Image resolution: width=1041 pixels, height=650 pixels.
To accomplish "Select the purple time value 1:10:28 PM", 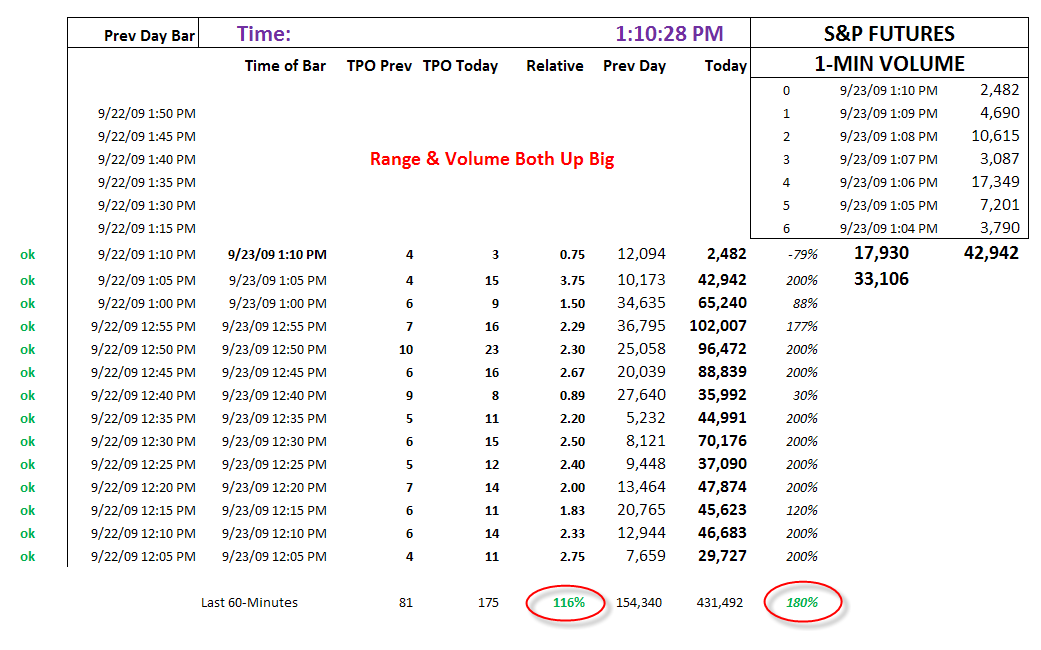I will pos(669,34).
